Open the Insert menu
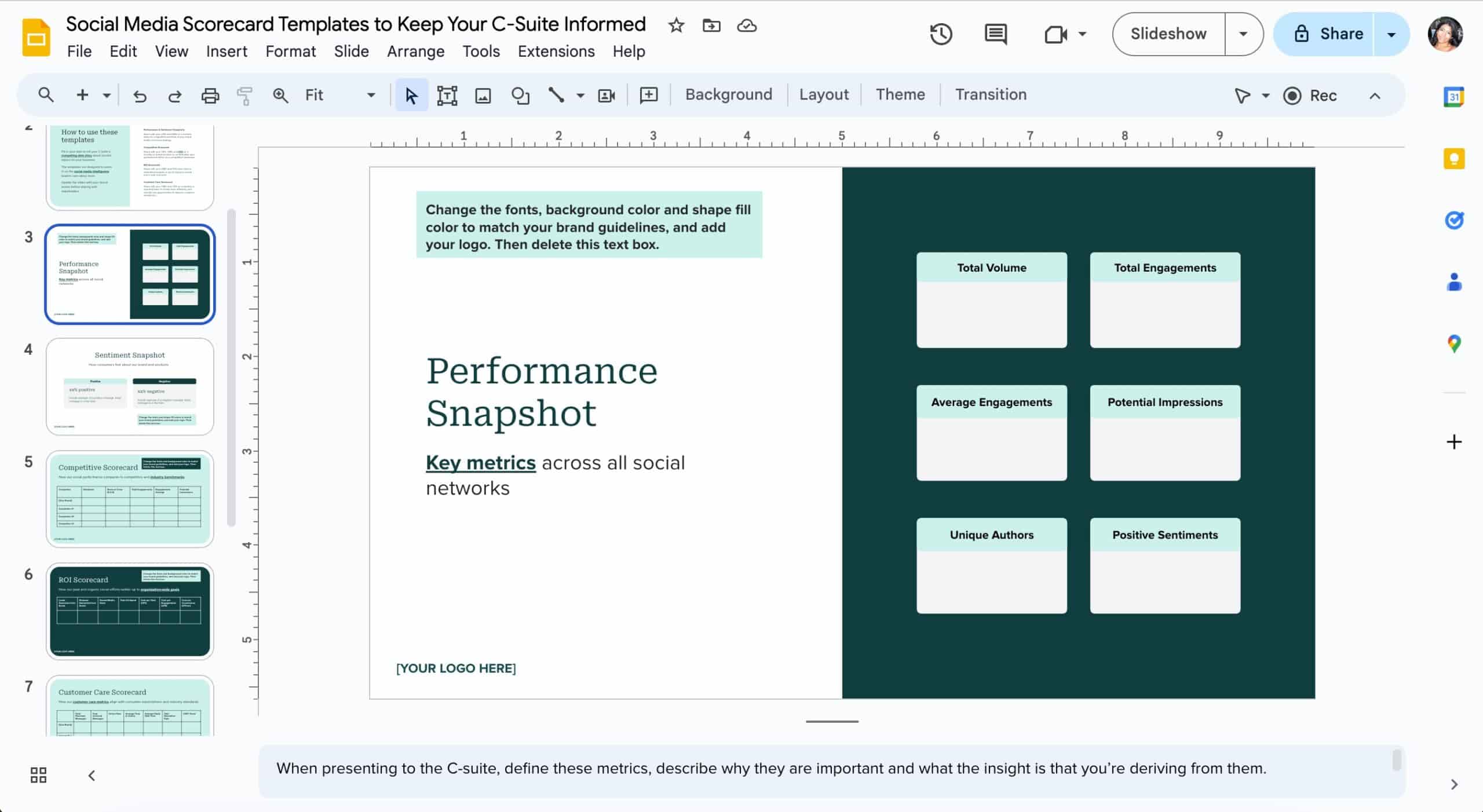 click(226, 51)
